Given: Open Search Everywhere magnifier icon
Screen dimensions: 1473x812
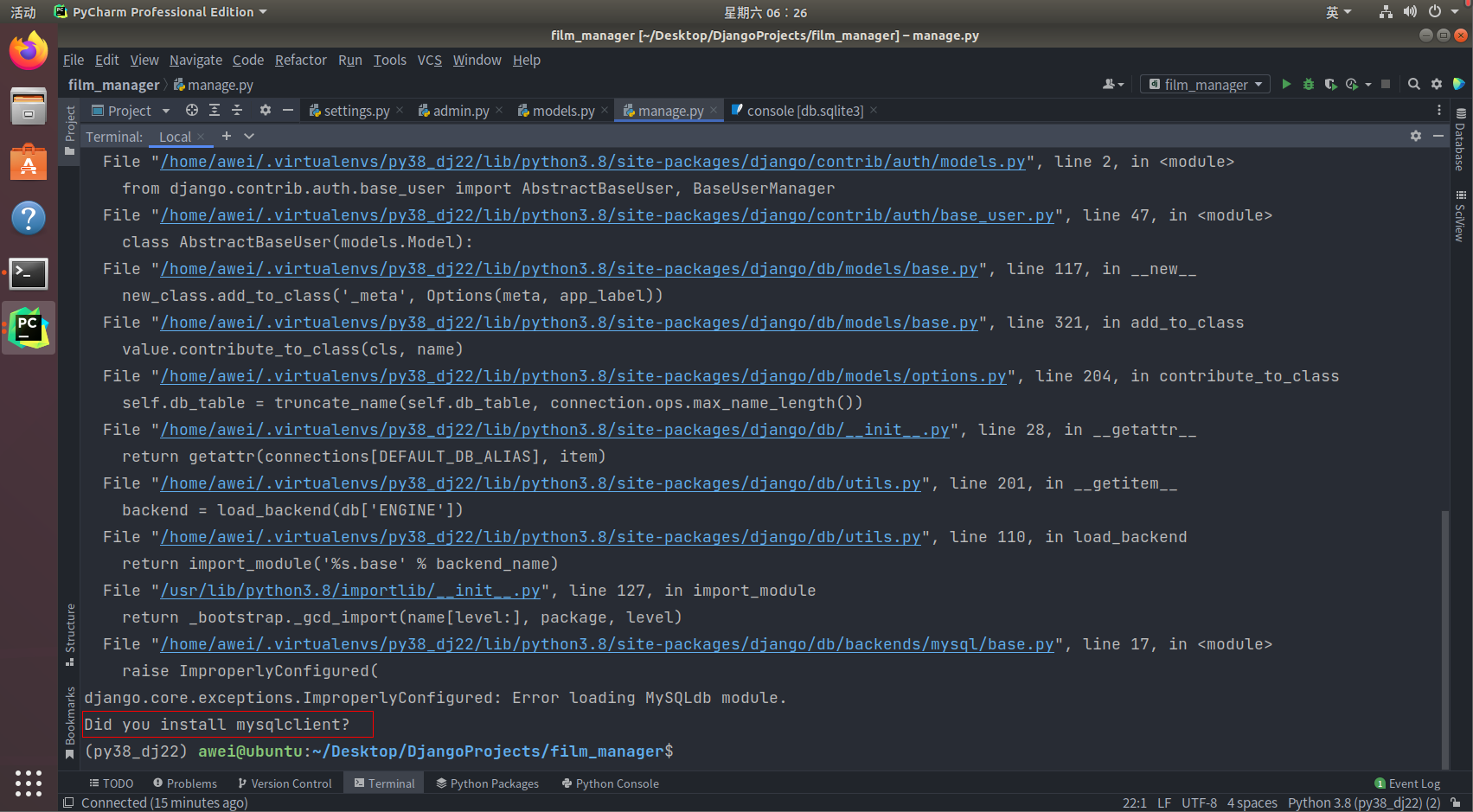Looking at the screenshot, I should 1414,84.
